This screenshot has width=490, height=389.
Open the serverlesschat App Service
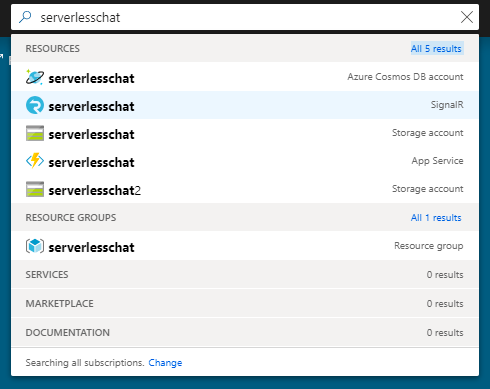[245, 161]
